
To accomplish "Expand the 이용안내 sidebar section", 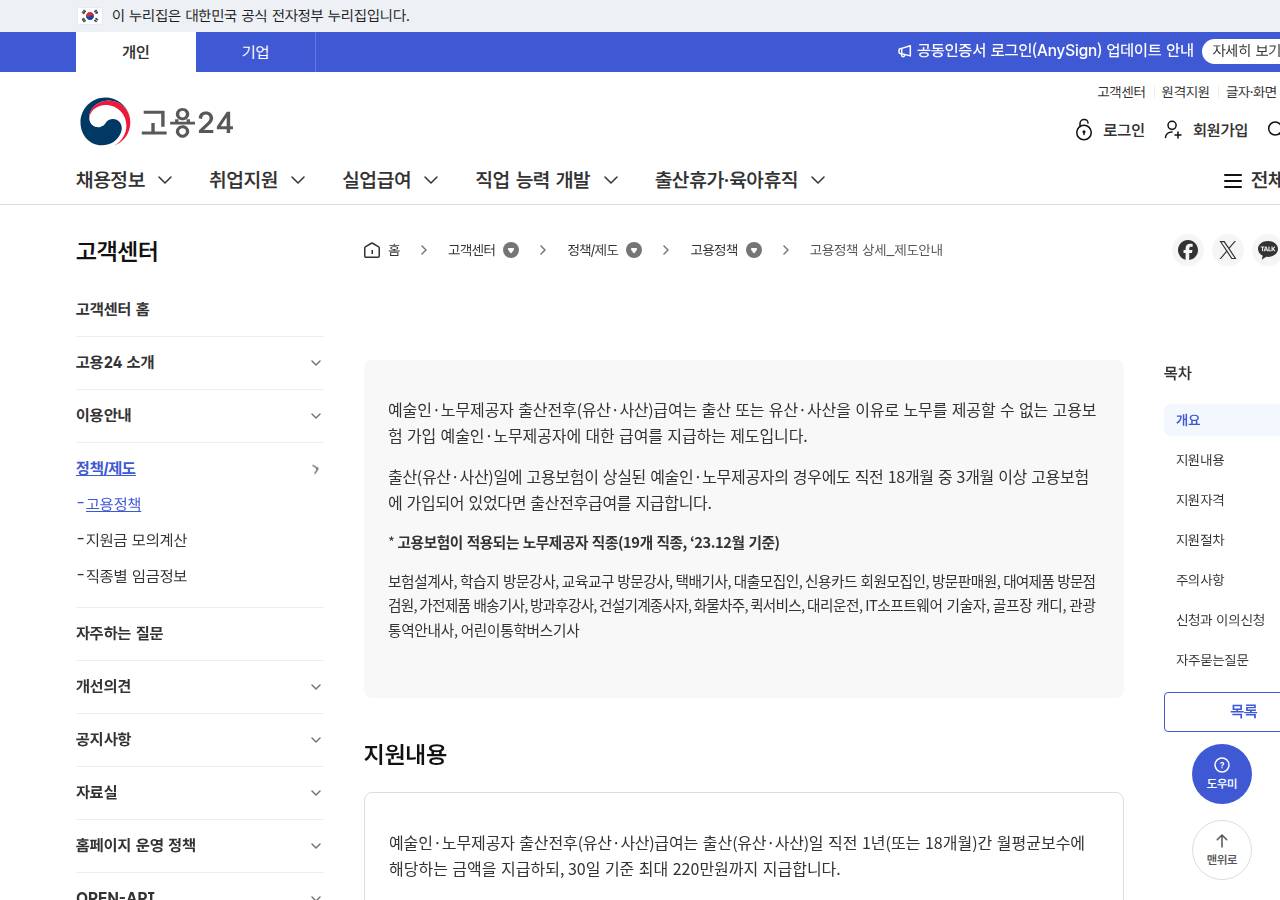I will 200,416.
